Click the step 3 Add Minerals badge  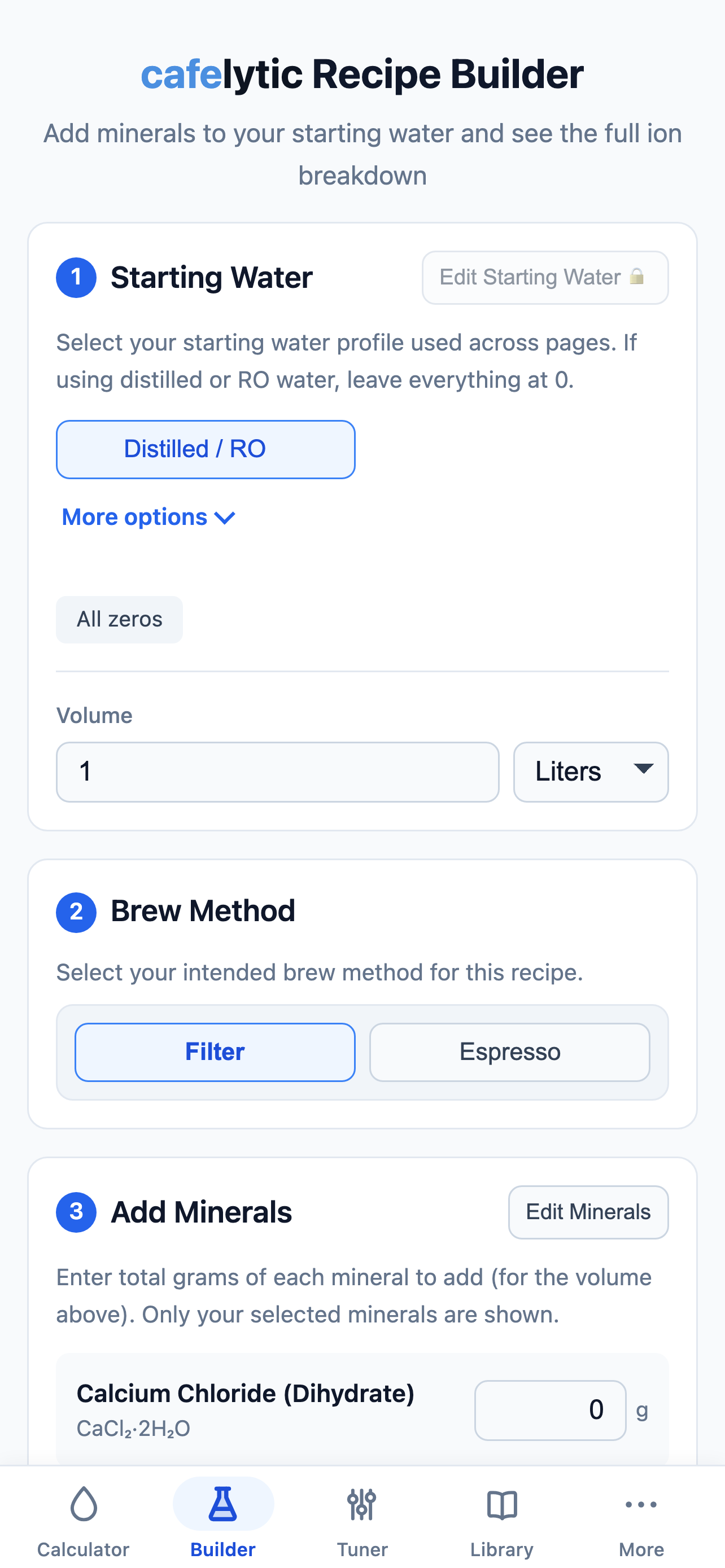click(76, 1212)
